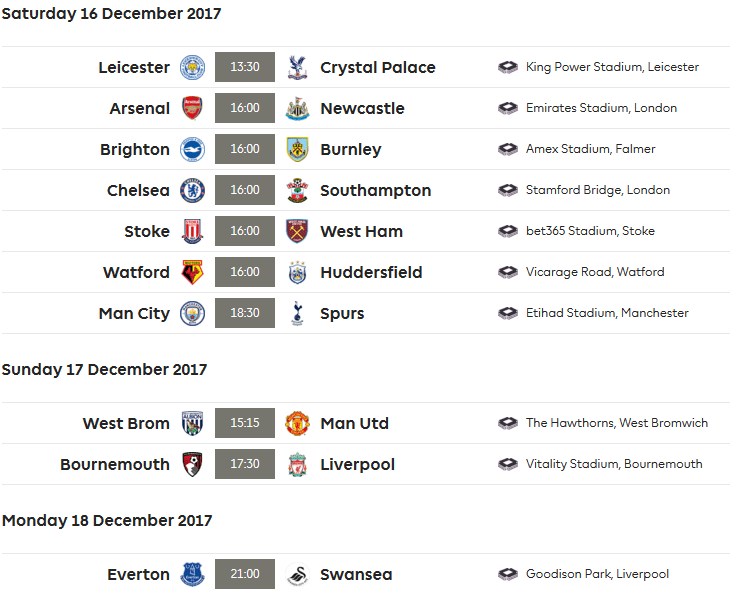Image resolution: width=730 pixels, height=592 pixels.
Task: Click the Watford club badge
Action: (x=192, y=273)
